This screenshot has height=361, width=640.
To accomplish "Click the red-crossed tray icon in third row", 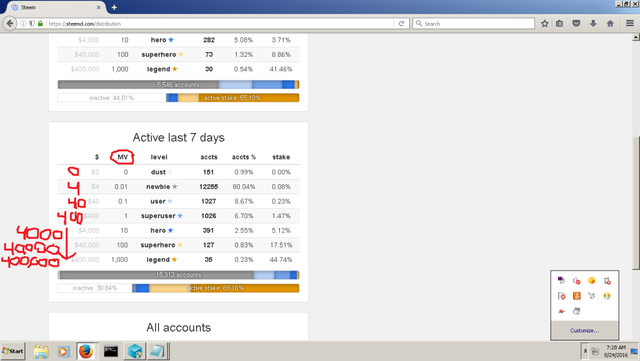I will click(561, 311).
